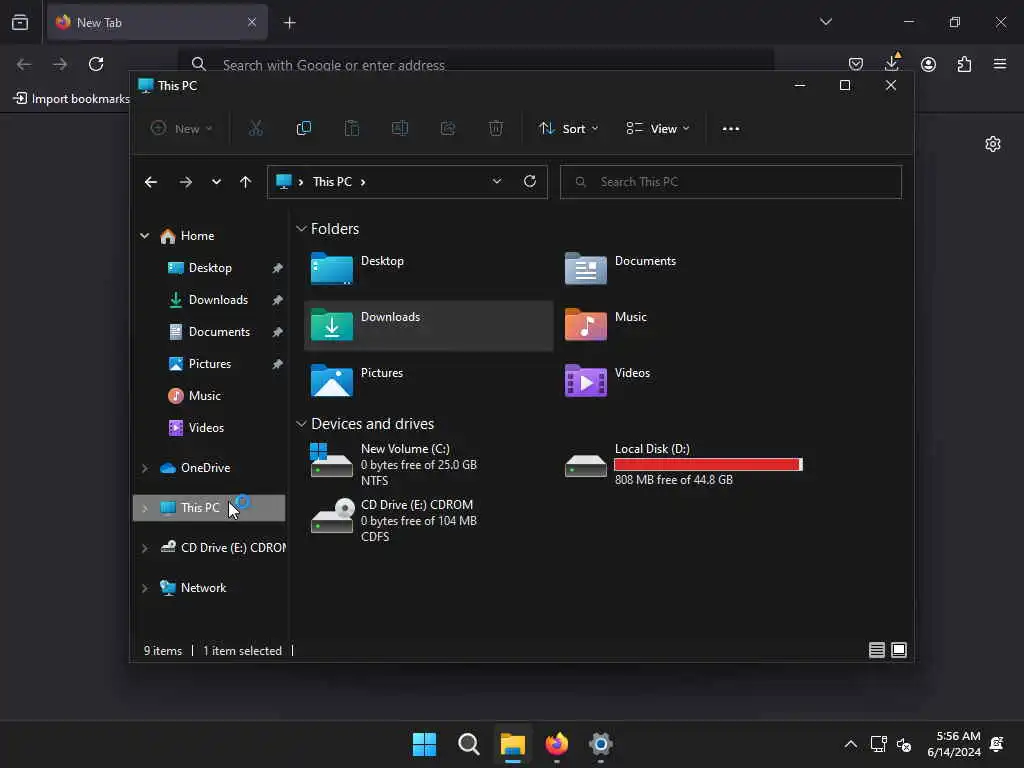
Task: Open Firefox extensions puzzle icon
Action: [964, 64]
